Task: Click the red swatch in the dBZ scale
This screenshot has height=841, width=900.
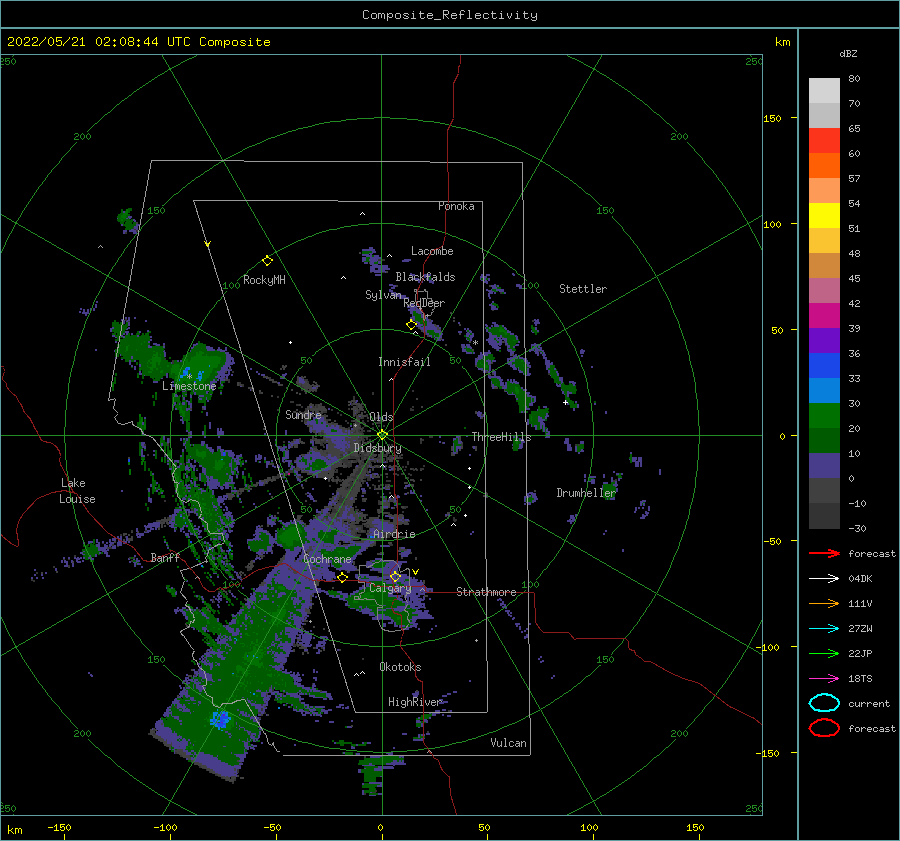Action: click(824, 141)
